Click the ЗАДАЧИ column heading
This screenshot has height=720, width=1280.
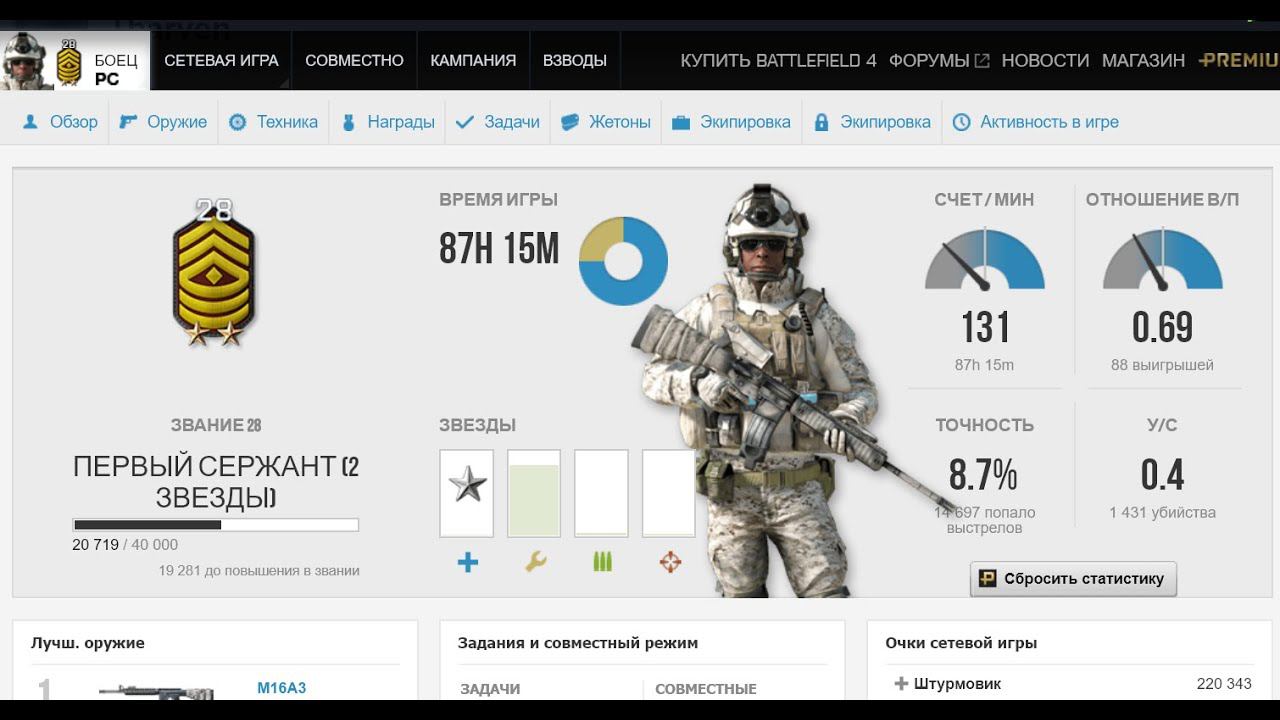pyautogui.click(x=490, y=689)
